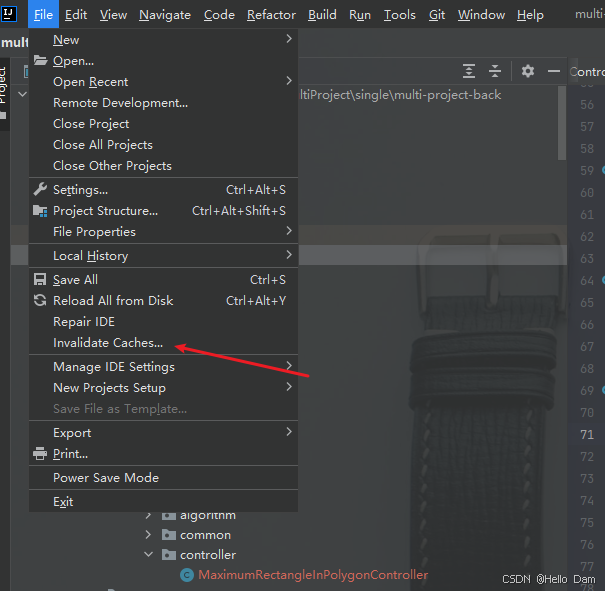
Task: Collapse the controller folder tree node
Action: pyautogui.click(x=148, y=555)
